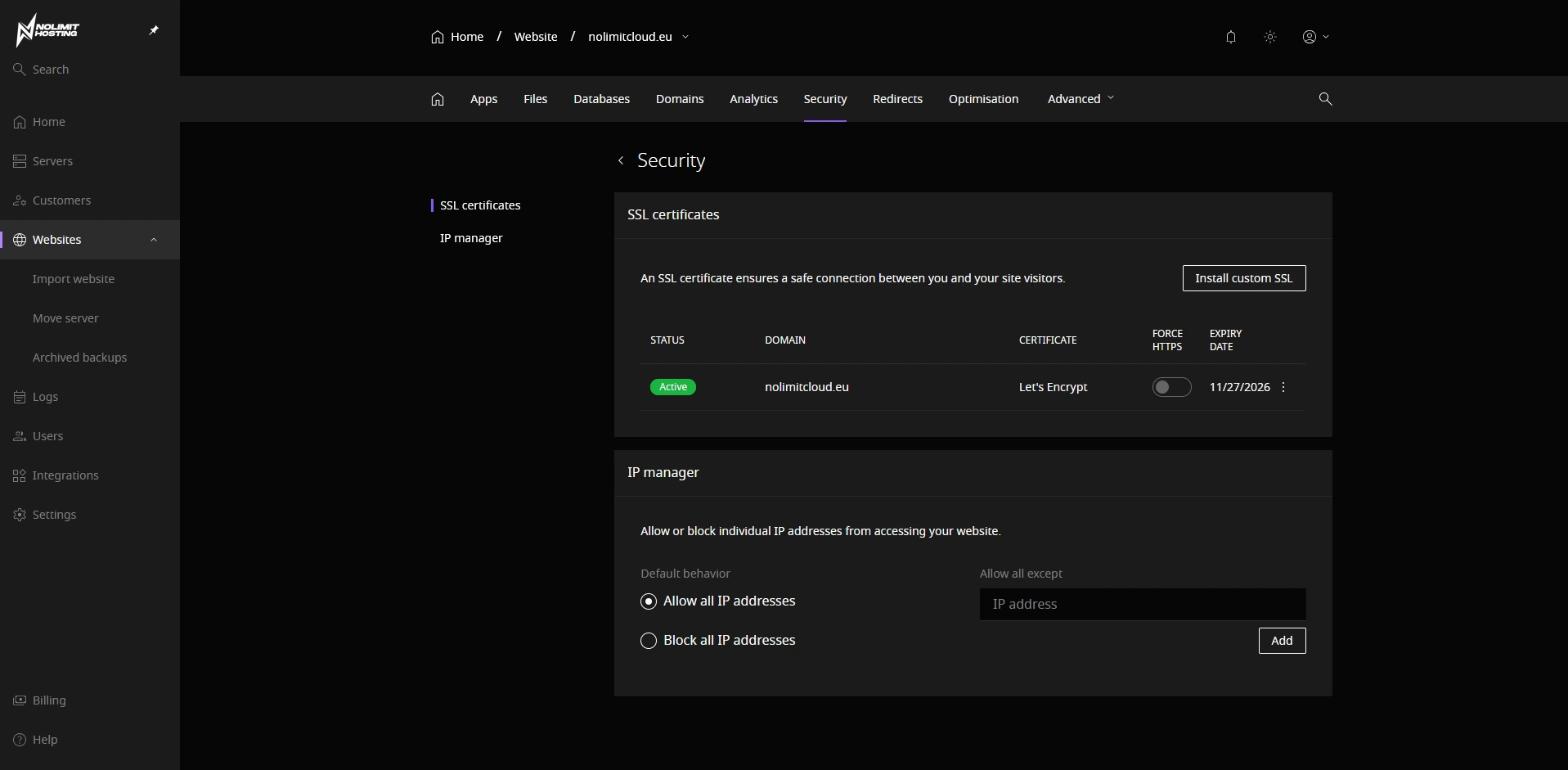
Task: Open Users in the sidebar
Action: click(90, 436)
